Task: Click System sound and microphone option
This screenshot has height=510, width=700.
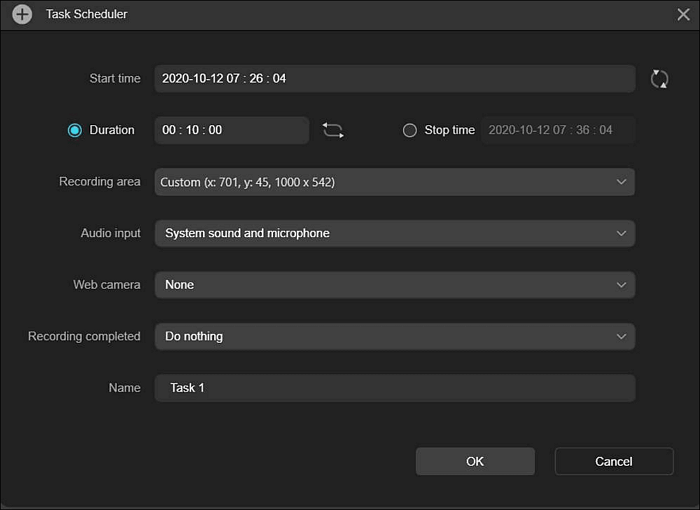Action: 247,233
